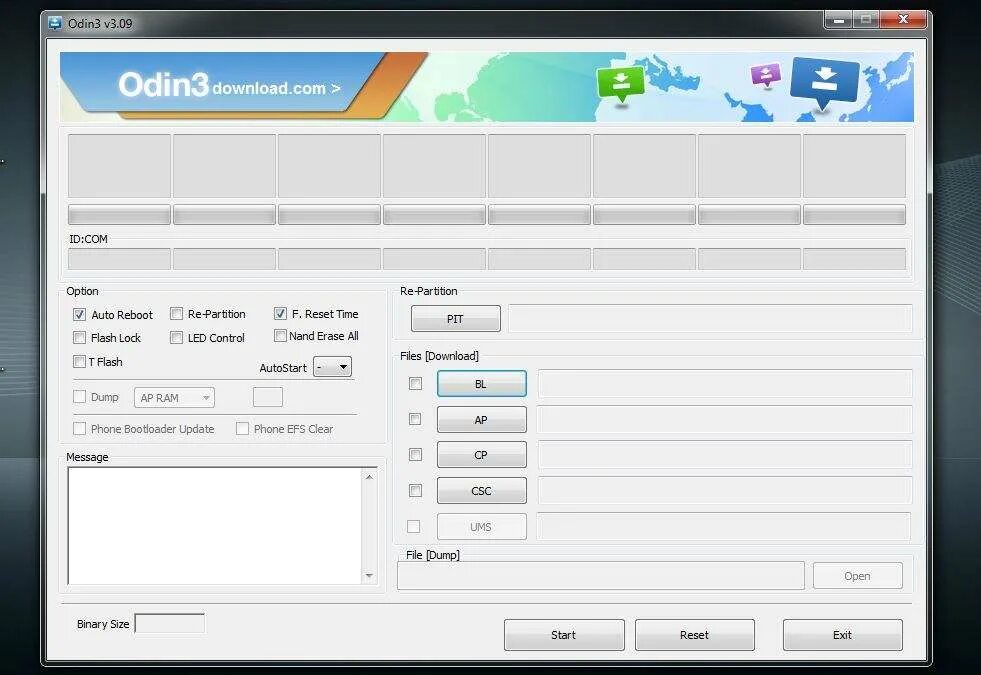Image resolution: width=981 pixels, height=675 pixels.
Task: Tick the checkbox next to BL
Action: coord(415,383)
